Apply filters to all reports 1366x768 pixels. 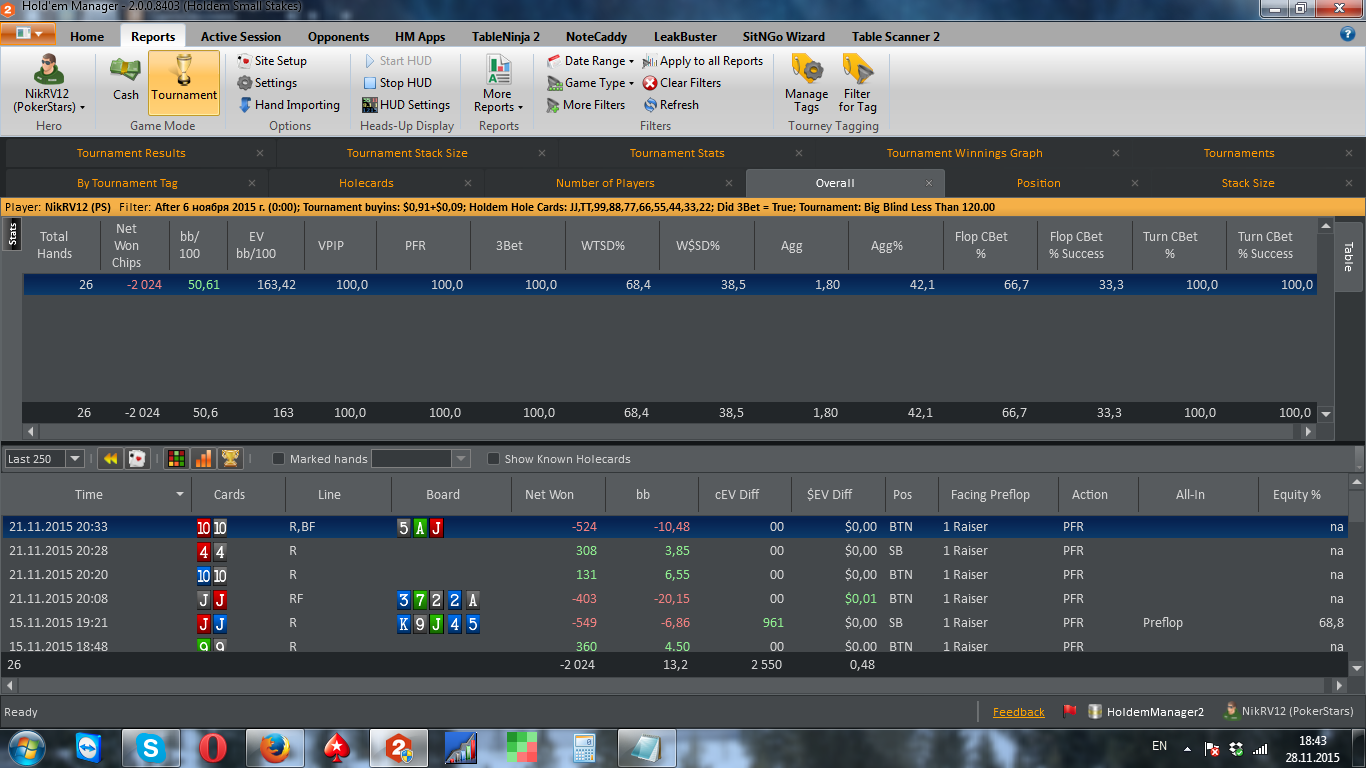point(703,61)
